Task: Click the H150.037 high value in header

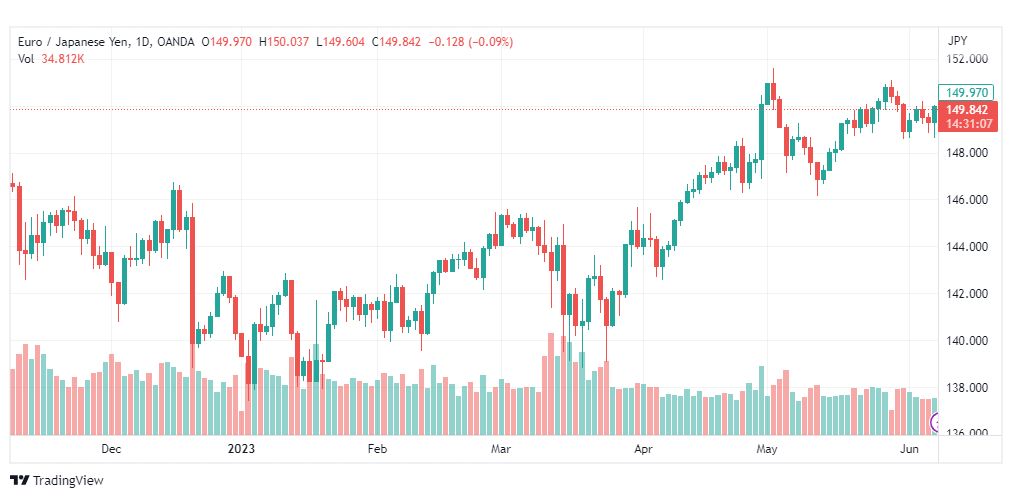Action: coord(284,42)
